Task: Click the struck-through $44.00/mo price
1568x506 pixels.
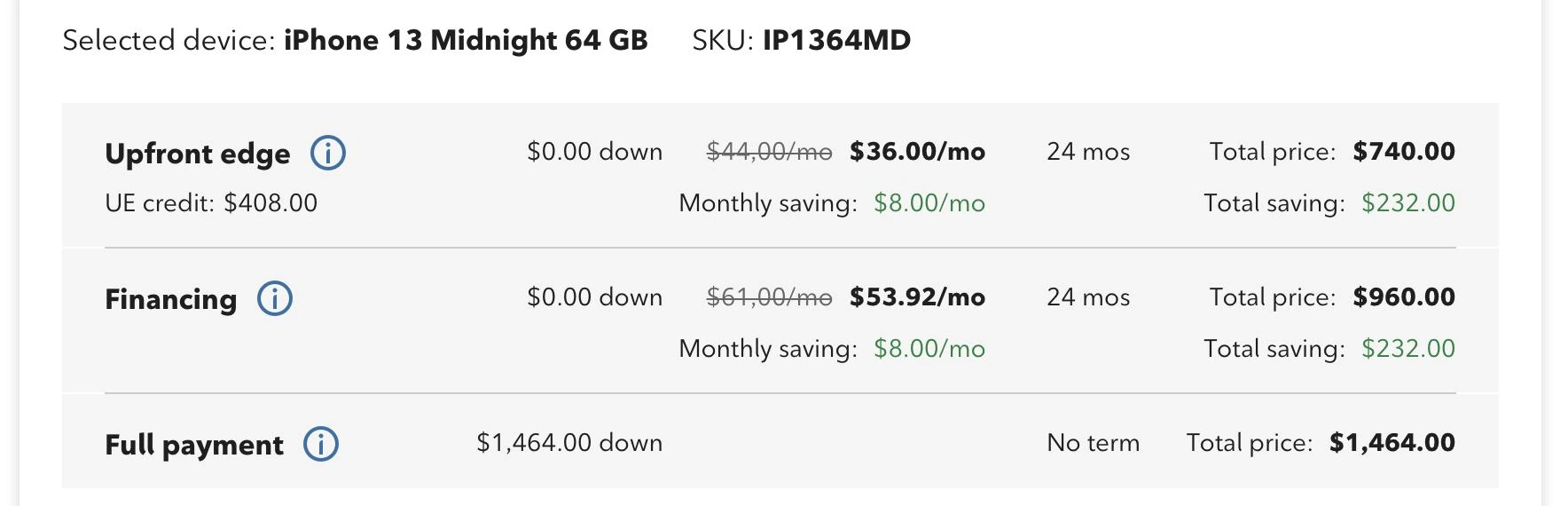Action: point(769,152)
